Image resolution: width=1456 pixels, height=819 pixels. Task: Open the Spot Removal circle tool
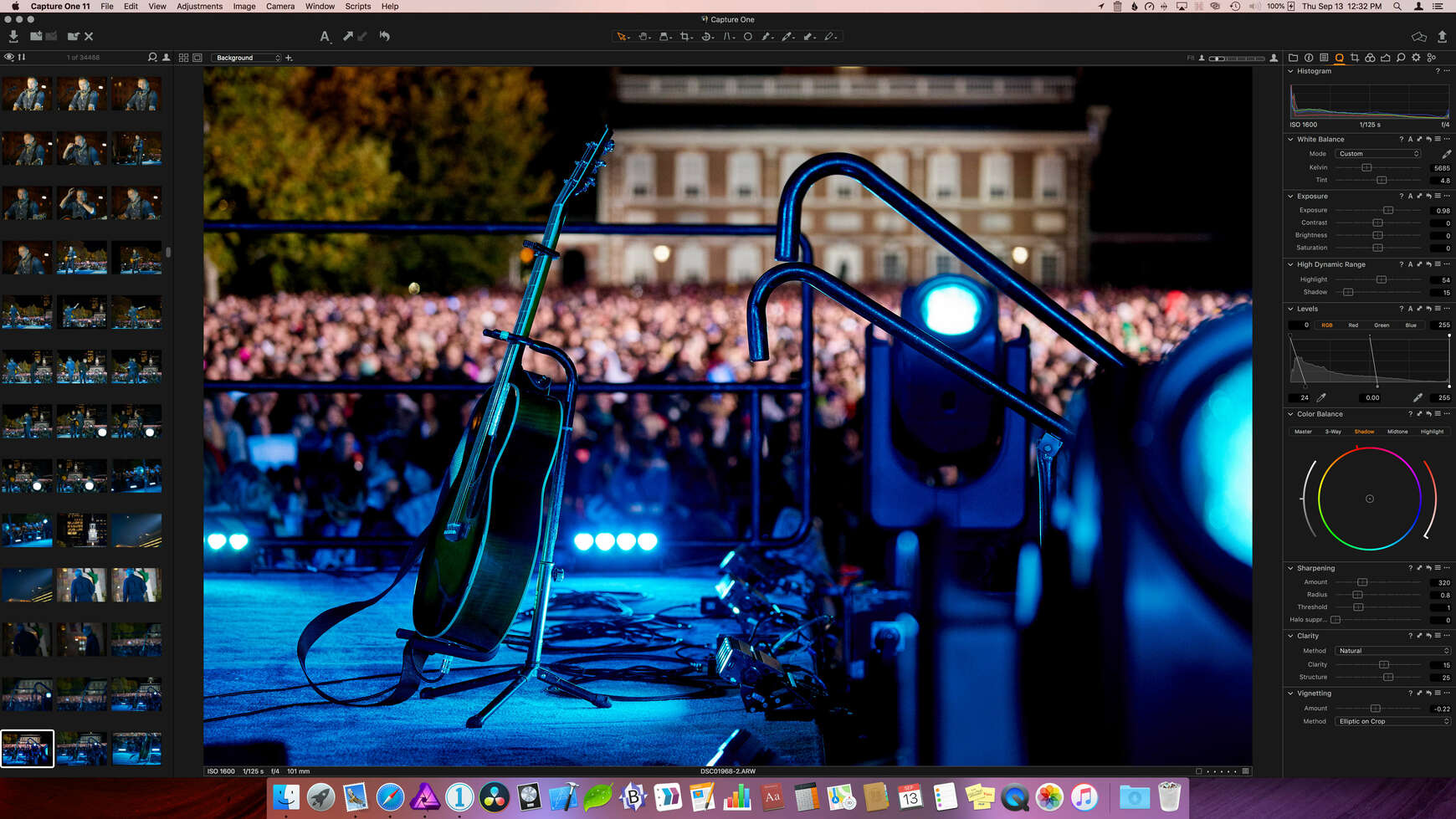[x=747, y=36]
